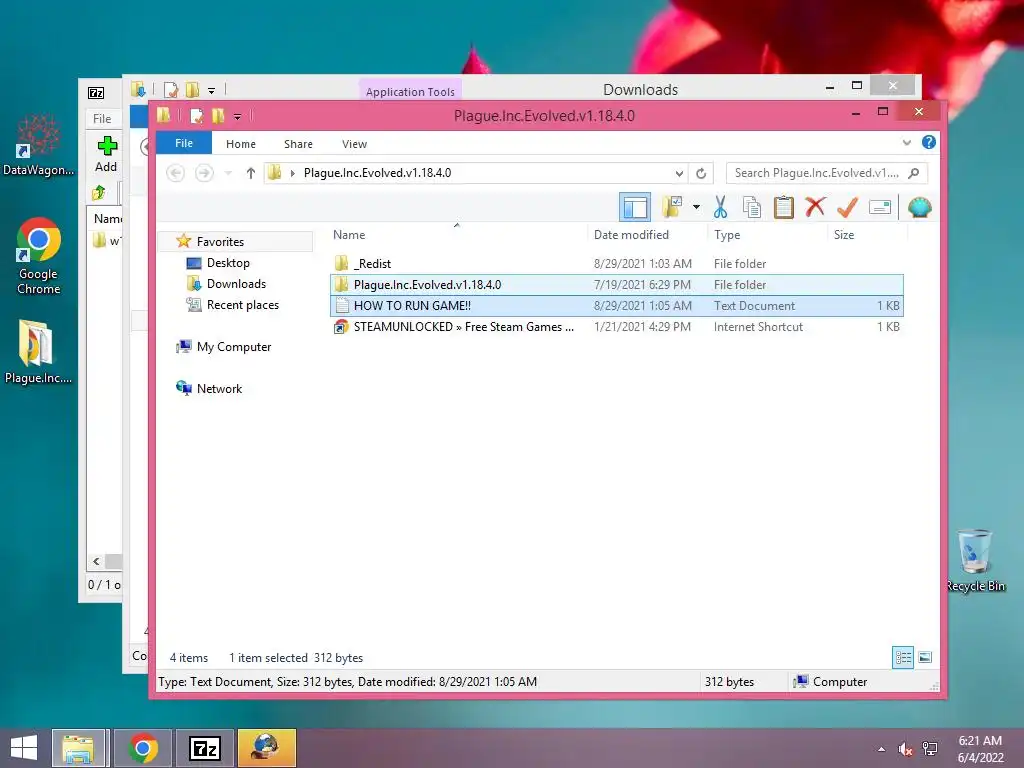Image resolution: width=1024 pixels, height=768 pixels.
Task: Click the Properties icon in Downloads window title bar
Action: [x=170, y=89]
